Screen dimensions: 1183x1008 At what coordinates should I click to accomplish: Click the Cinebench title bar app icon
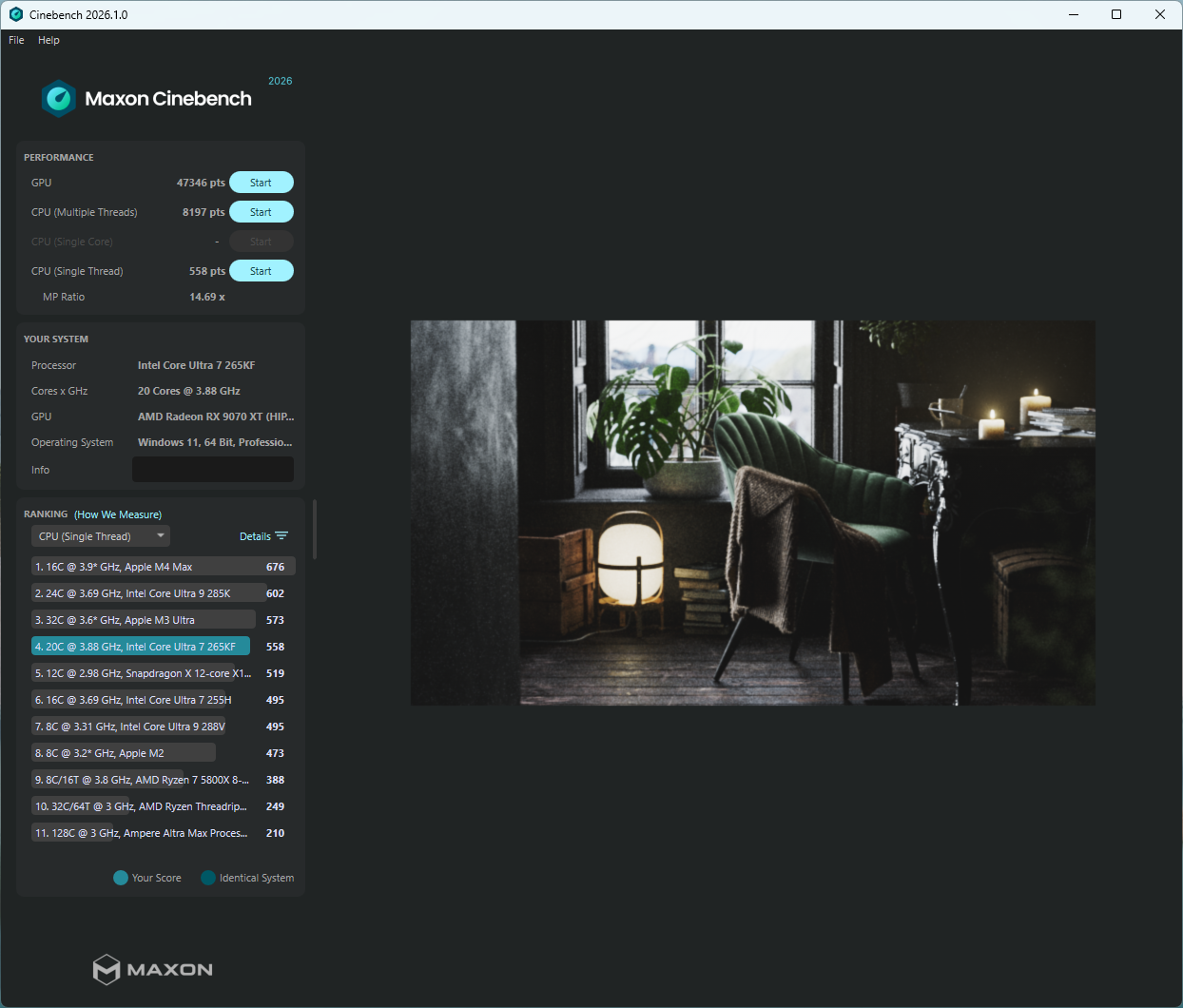16,14
